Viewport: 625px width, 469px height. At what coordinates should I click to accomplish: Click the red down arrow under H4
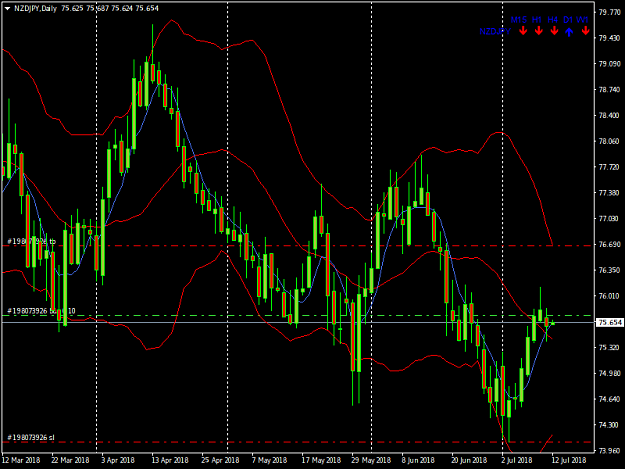coord(554,31)
